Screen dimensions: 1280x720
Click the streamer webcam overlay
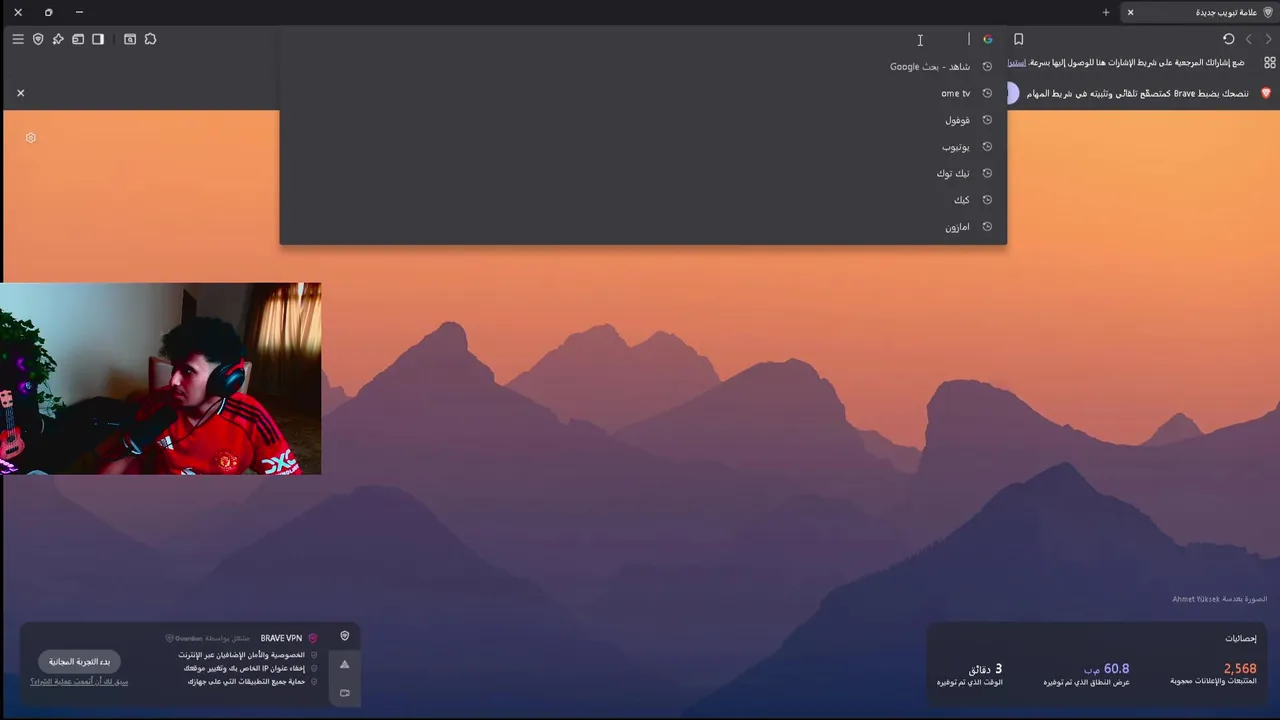[160, 379]
